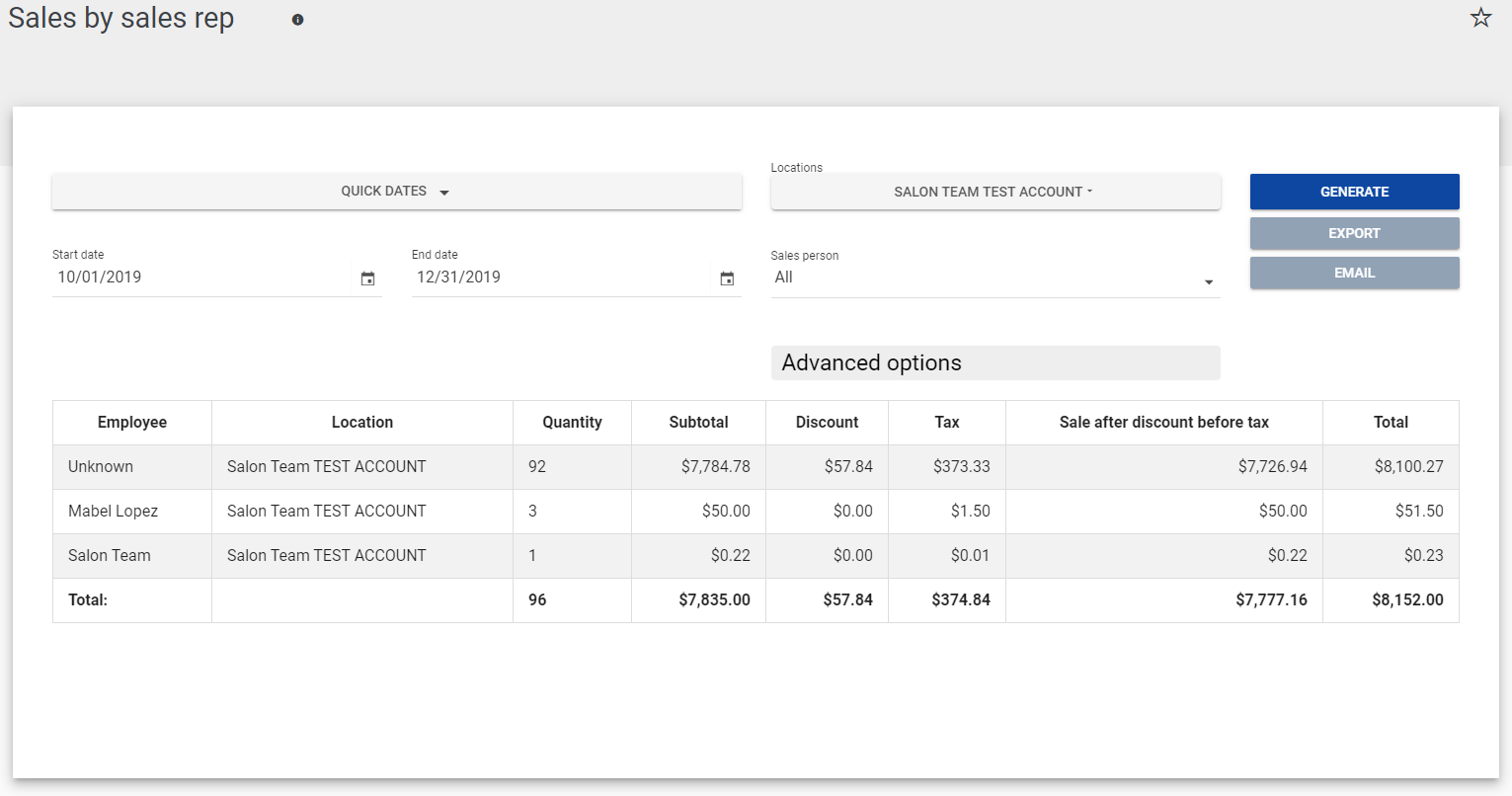The image size is (1512, 796).
Task: Open the End date calendar picker
Action: [727, 279]
